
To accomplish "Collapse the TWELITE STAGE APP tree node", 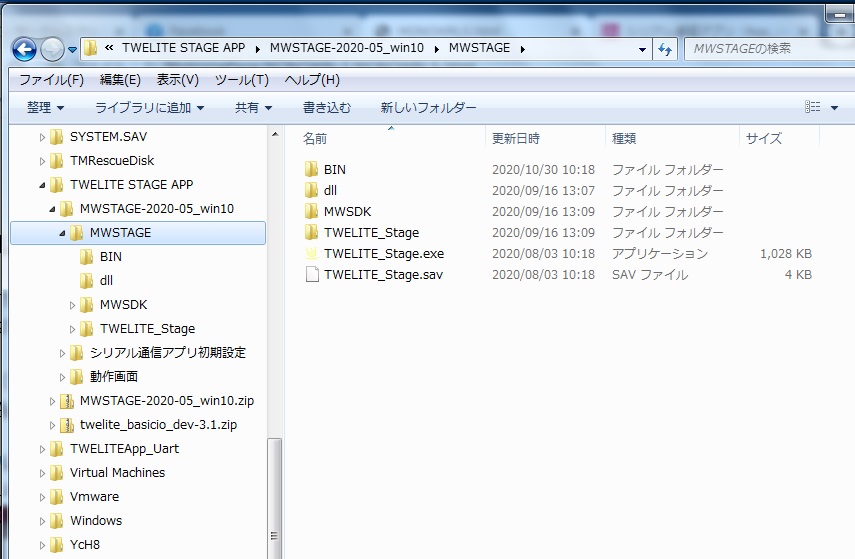I will (42, 185).
